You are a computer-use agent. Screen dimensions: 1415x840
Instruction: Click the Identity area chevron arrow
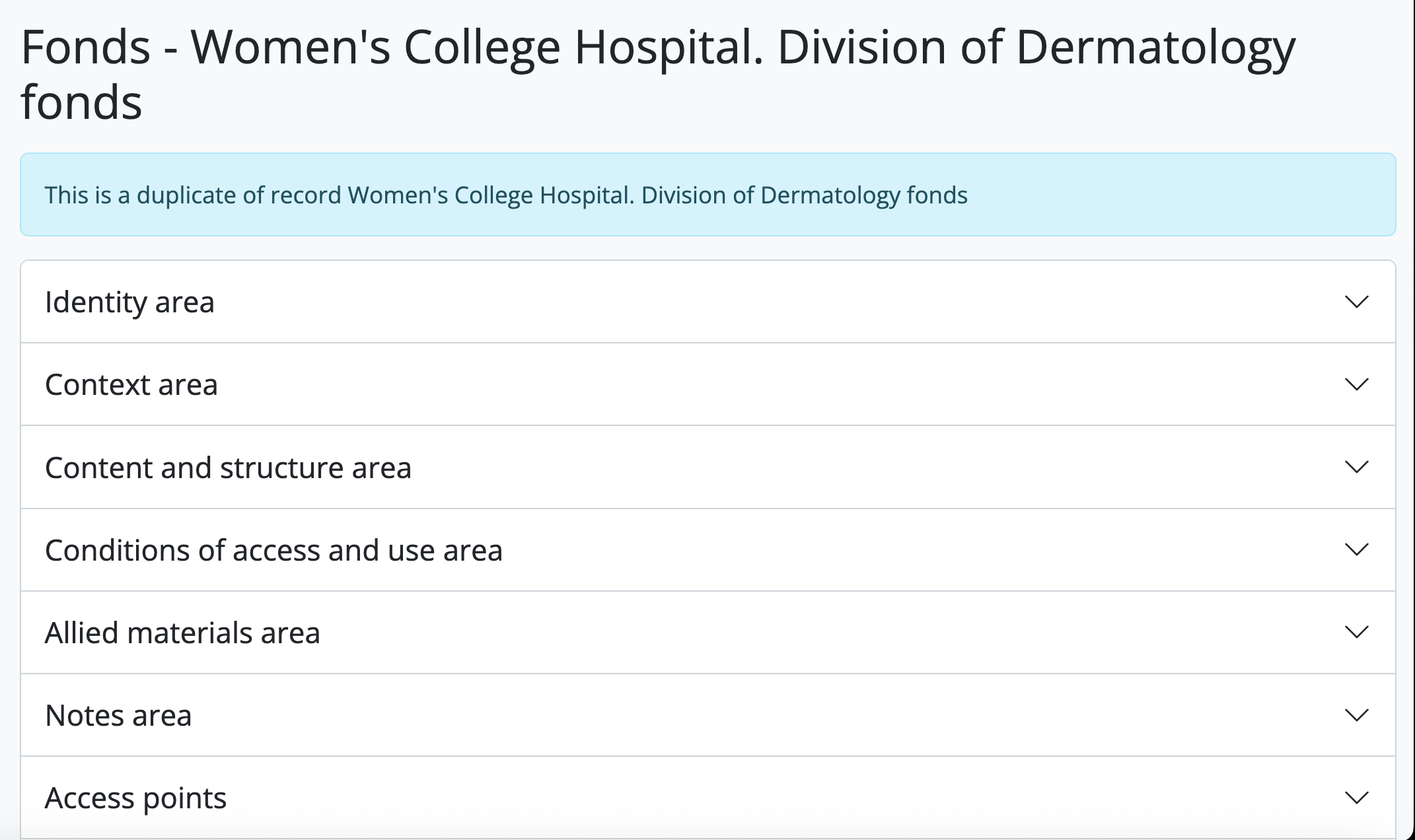pos(1356,302)
